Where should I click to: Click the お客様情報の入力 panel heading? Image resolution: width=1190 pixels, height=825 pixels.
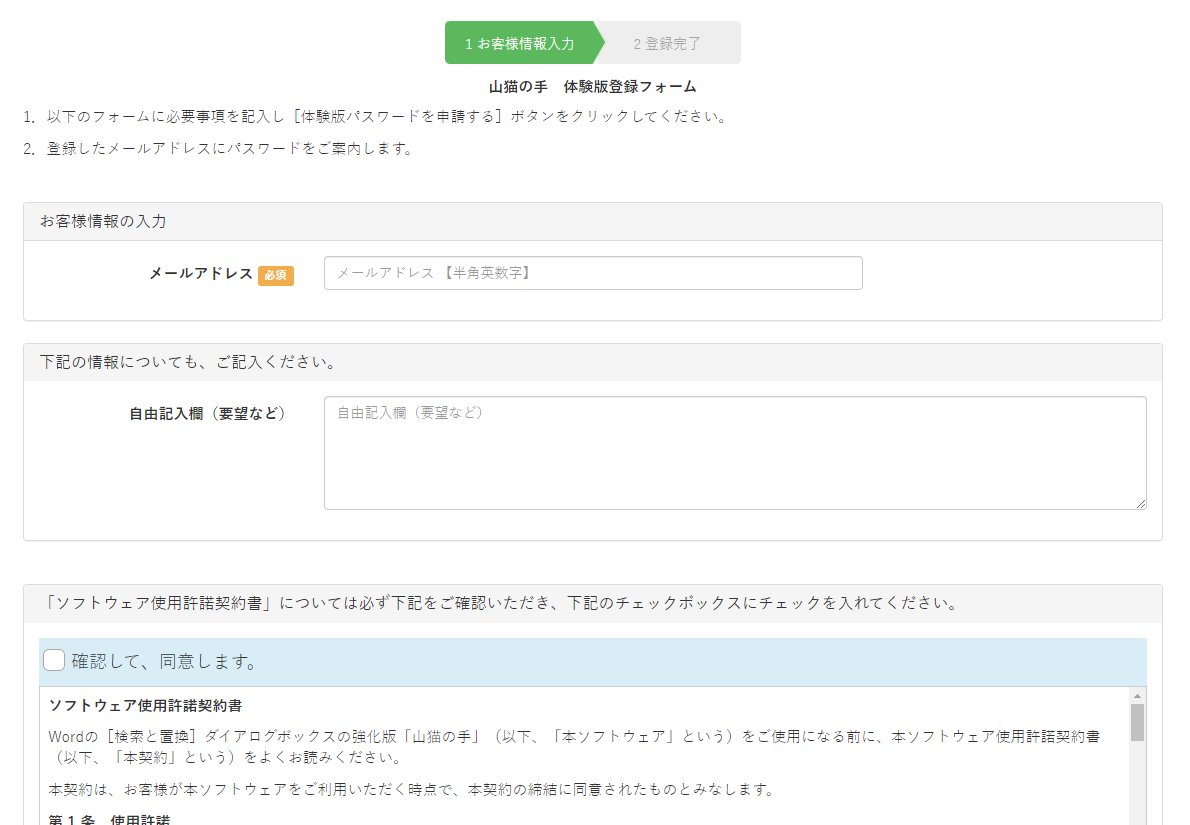tap(103, 221)
